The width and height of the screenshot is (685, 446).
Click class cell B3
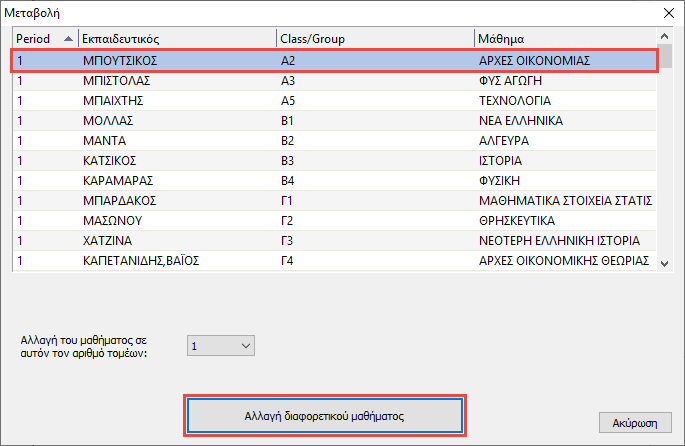coord(287,161)
